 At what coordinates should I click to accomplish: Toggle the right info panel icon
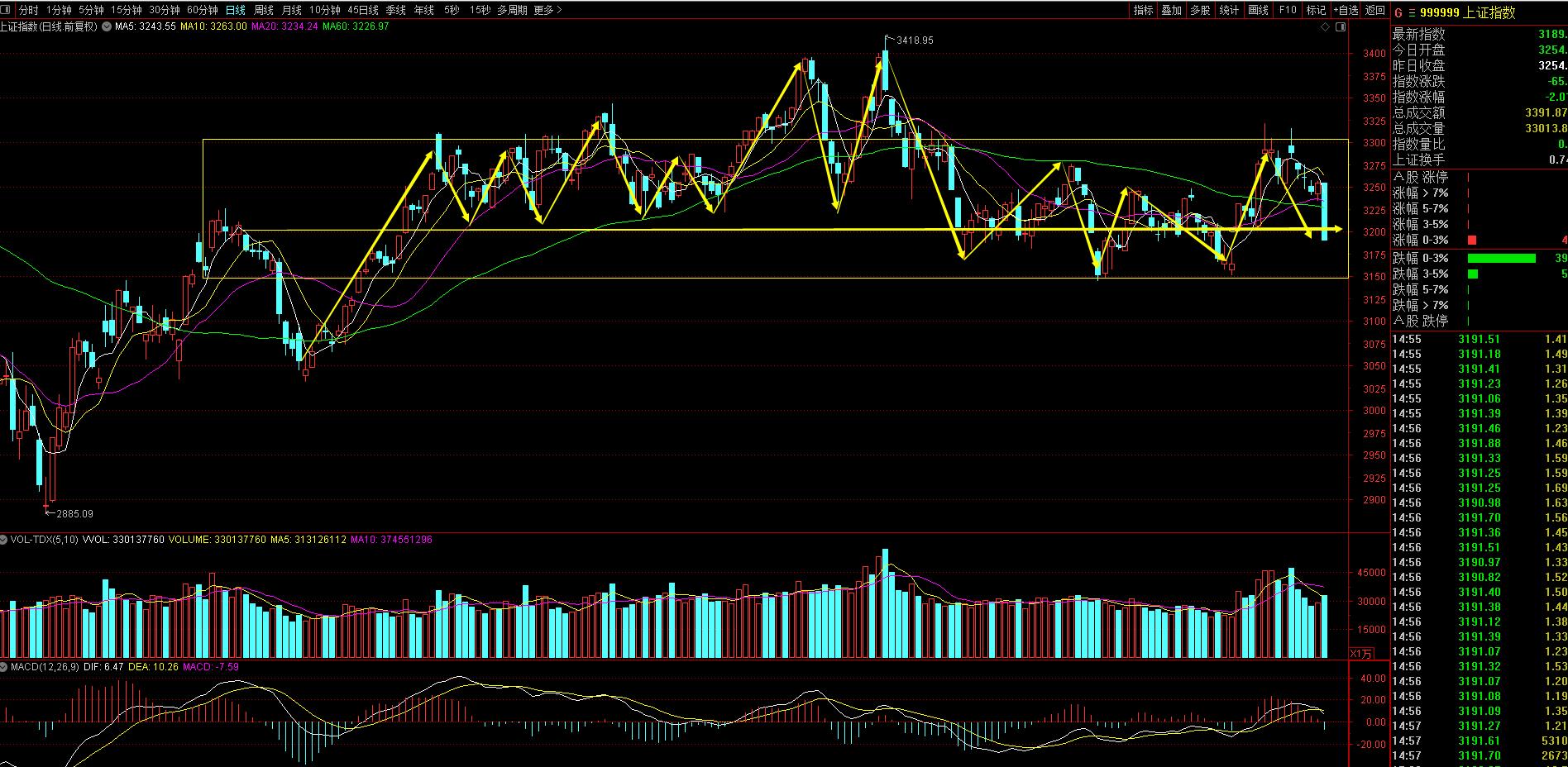1341,27
